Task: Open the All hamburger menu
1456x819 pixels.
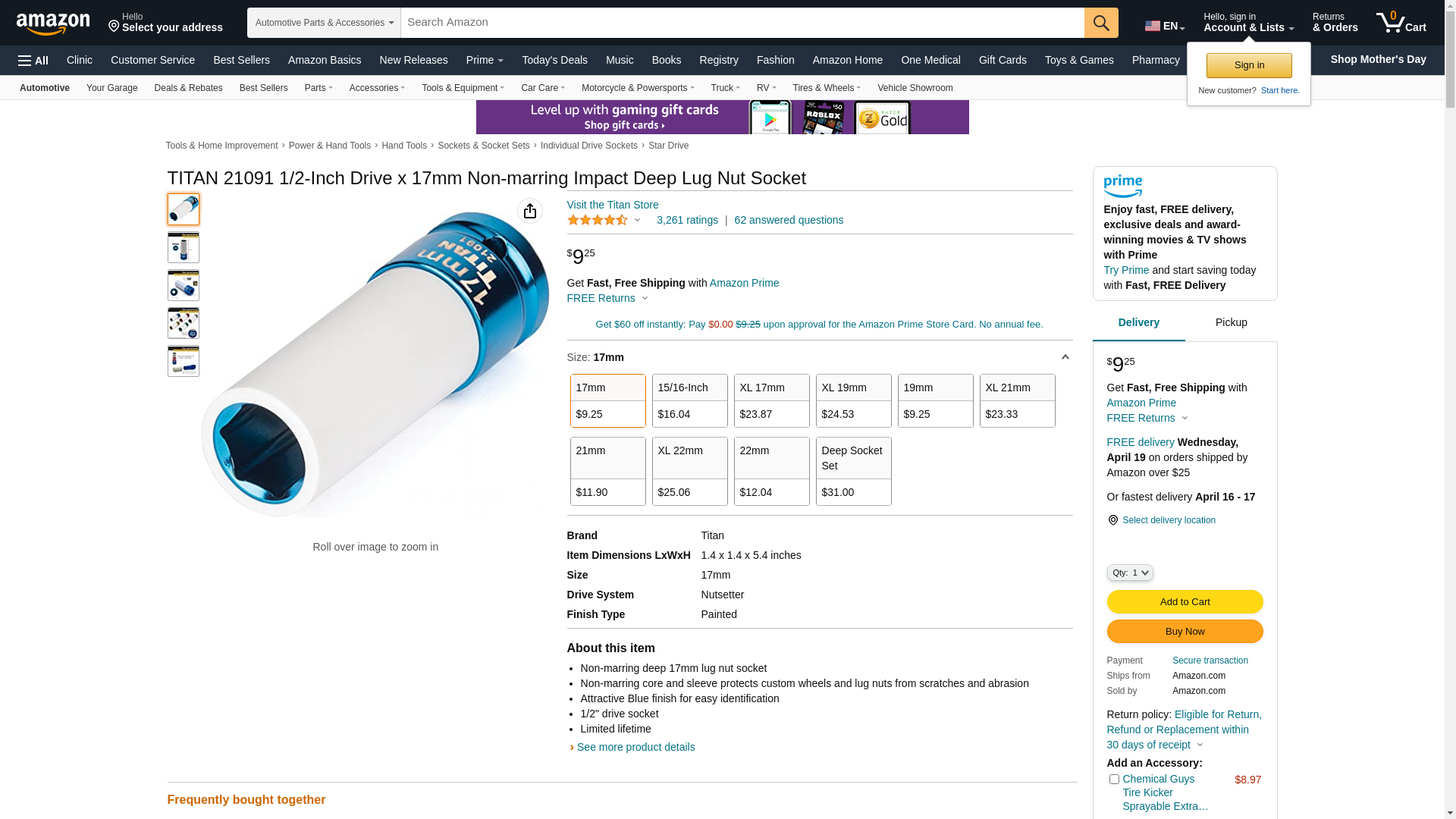Action: point(33,60)
